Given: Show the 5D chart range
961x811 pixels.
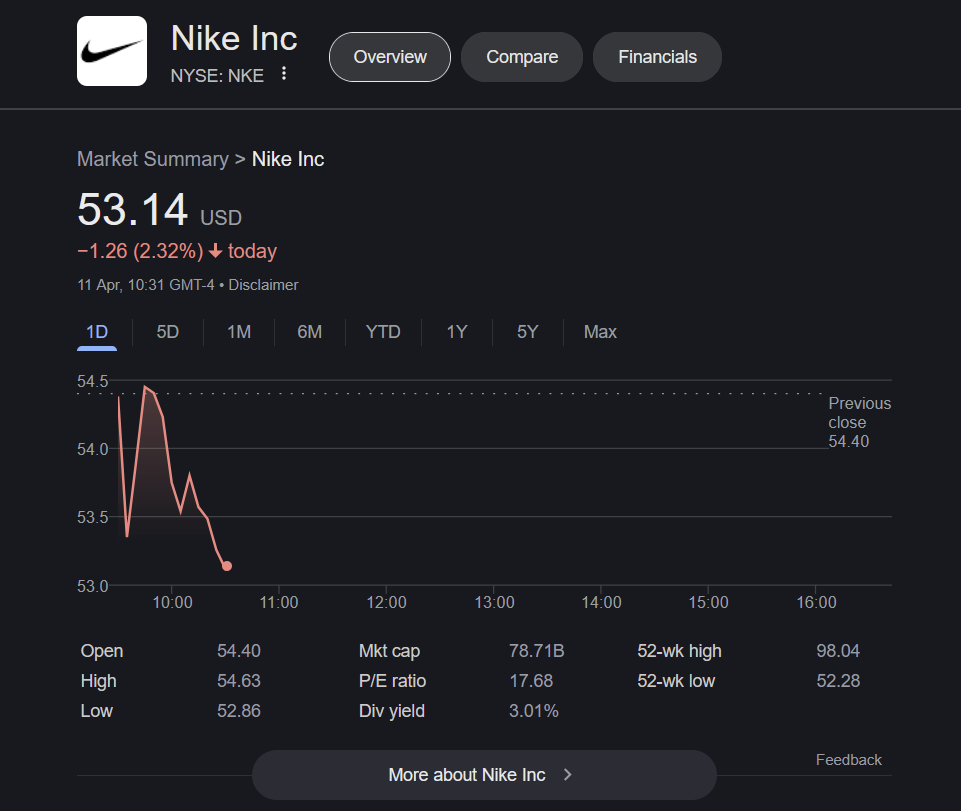Looking at the screenshot, I should click(x=167, y=332).
